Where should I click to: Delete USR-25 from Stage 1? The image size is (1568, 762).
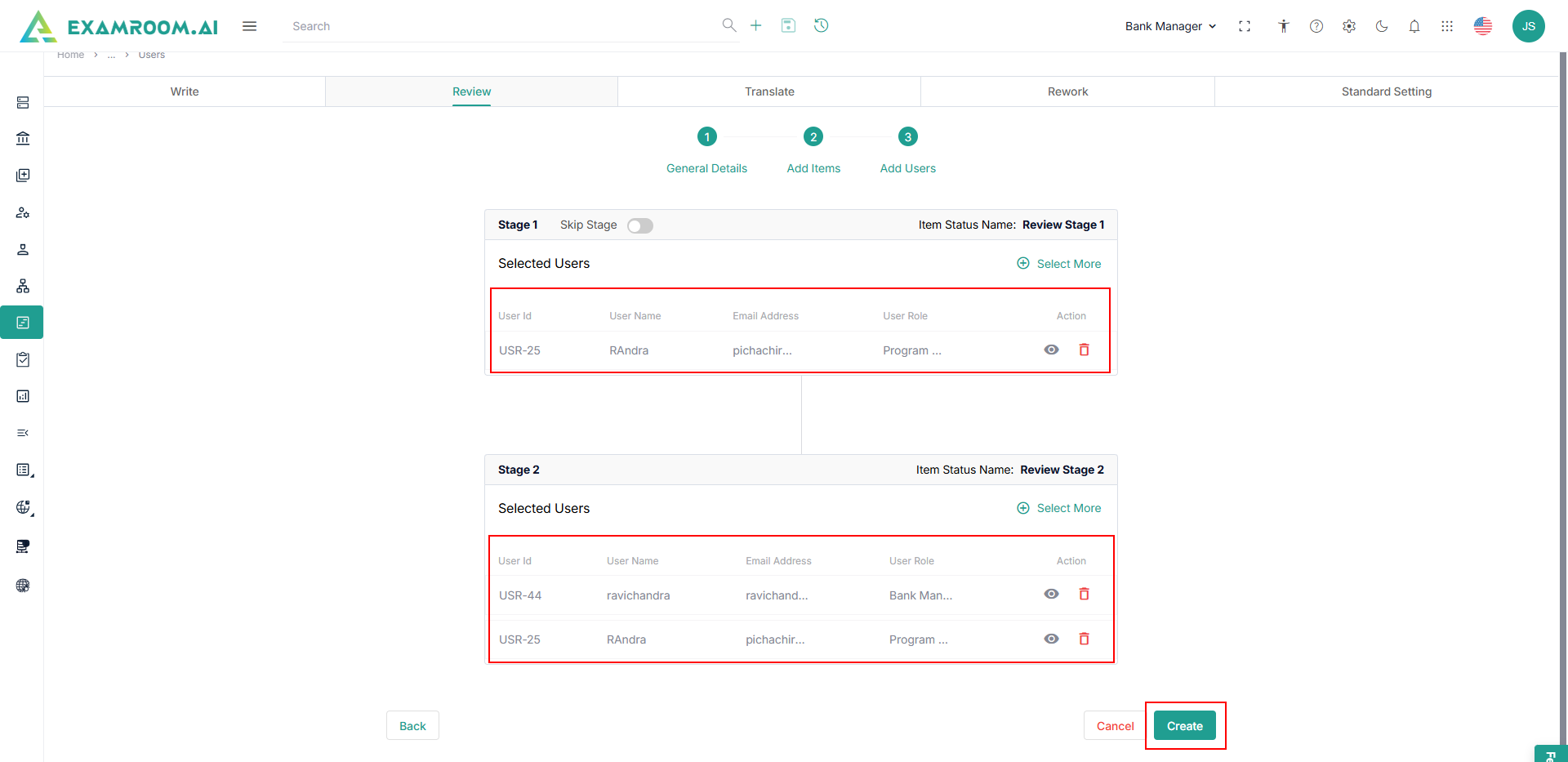click(1085, 350)
